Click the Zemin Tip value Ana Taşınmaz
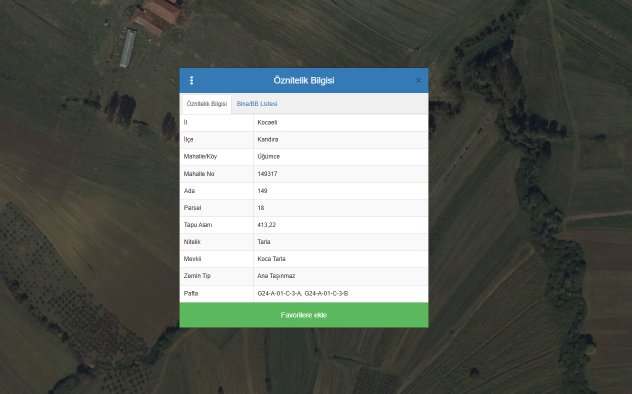632x394 pixels. coord(276,276)
